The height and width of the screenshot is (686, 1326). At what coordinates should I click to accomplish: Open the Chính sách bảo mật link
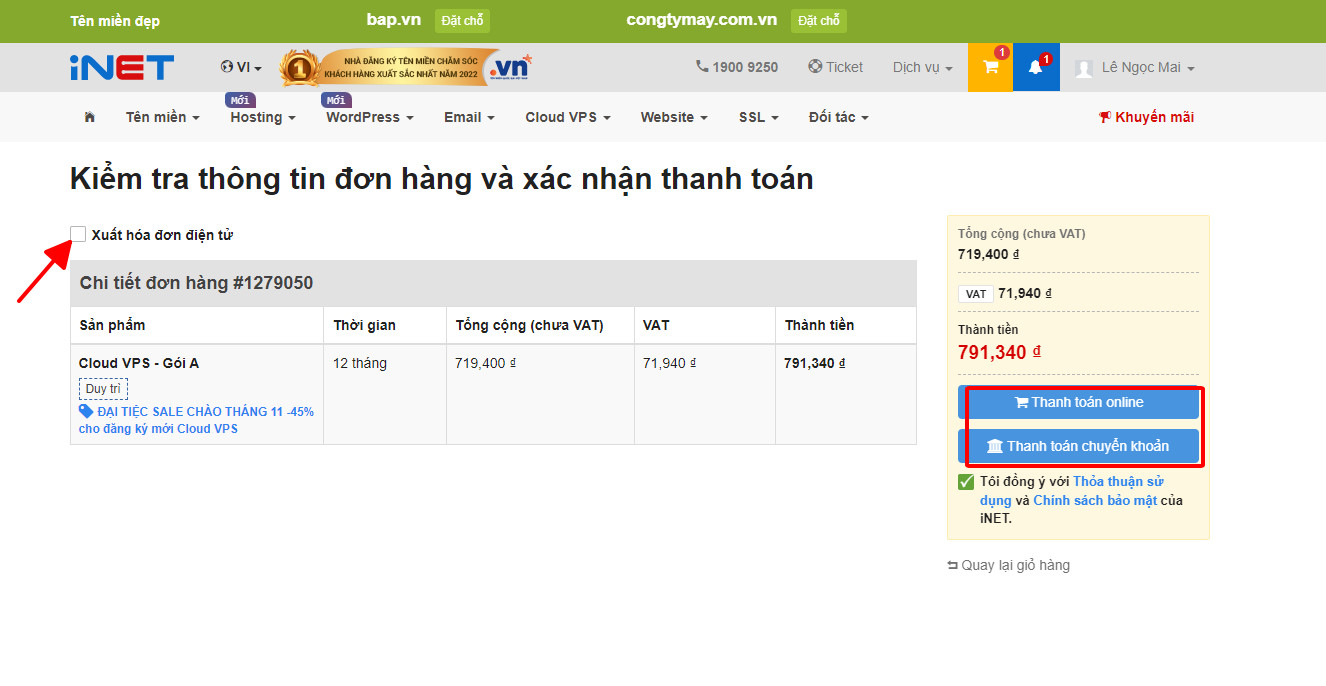1095,500
